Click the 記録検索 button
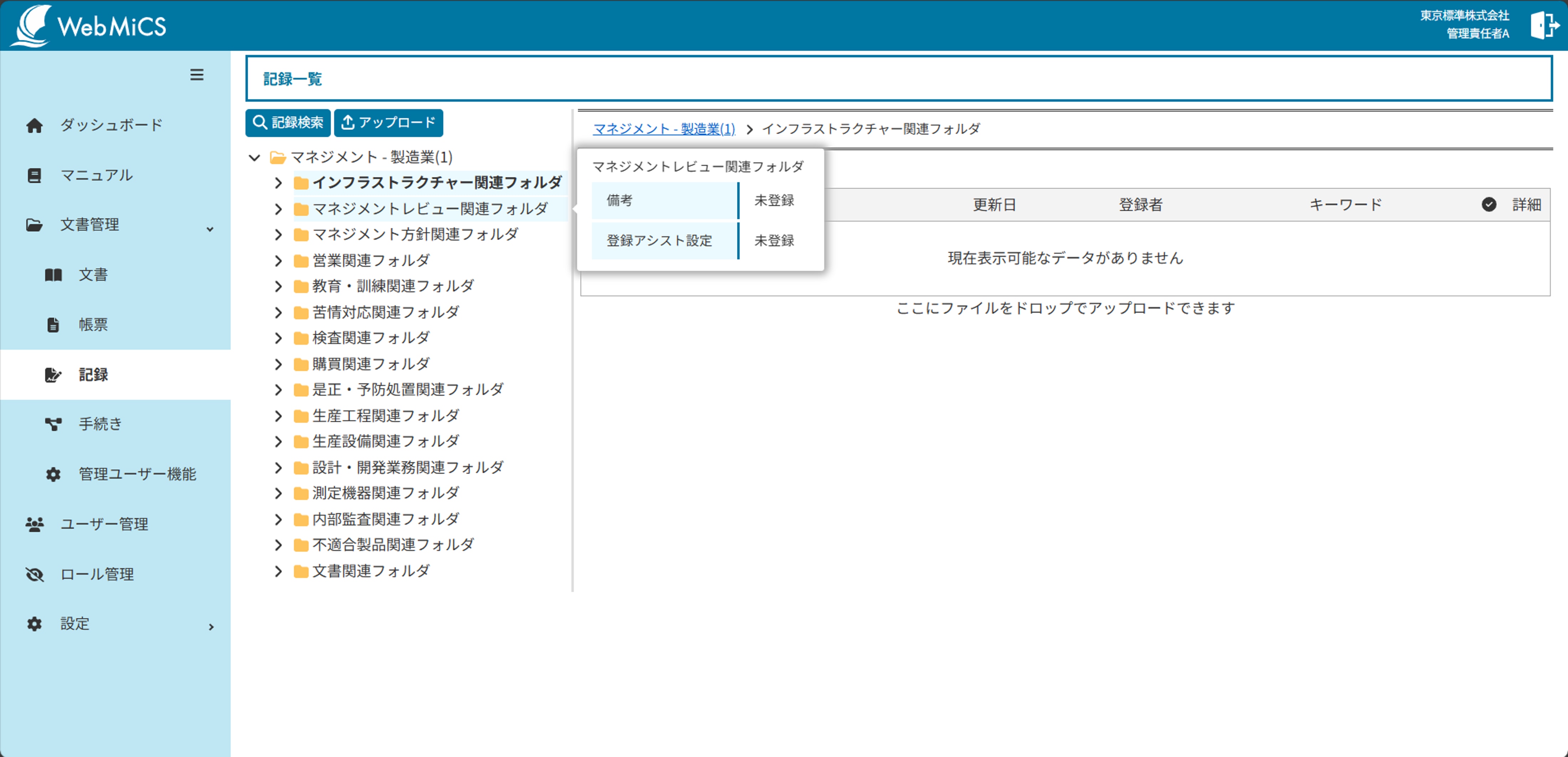The image size is (1568, 757). [x=288, y=122]
